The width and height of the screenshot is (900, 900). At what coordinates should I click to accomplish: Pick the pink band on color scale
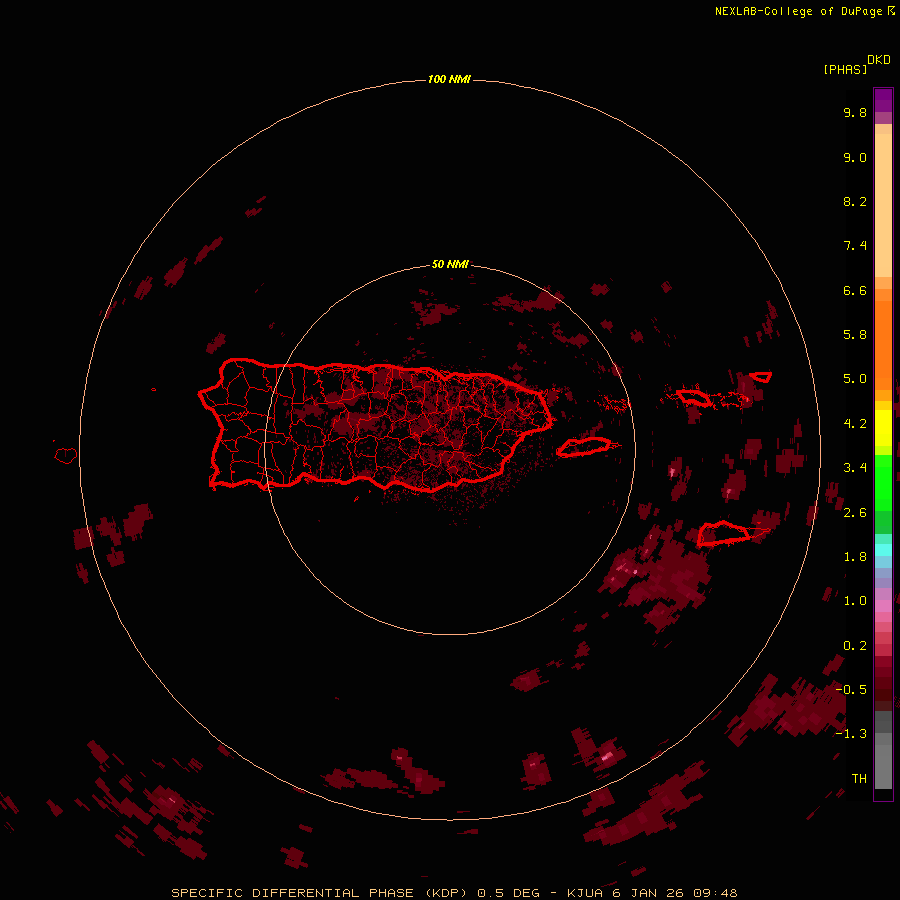click(x=883, y=606)
